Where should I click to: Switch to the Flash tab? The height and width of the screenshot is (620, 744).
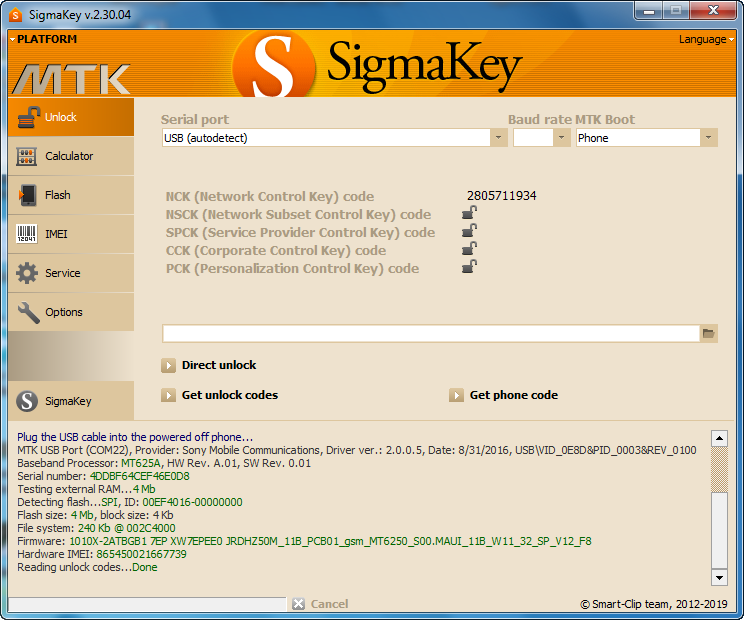[71, 195]
